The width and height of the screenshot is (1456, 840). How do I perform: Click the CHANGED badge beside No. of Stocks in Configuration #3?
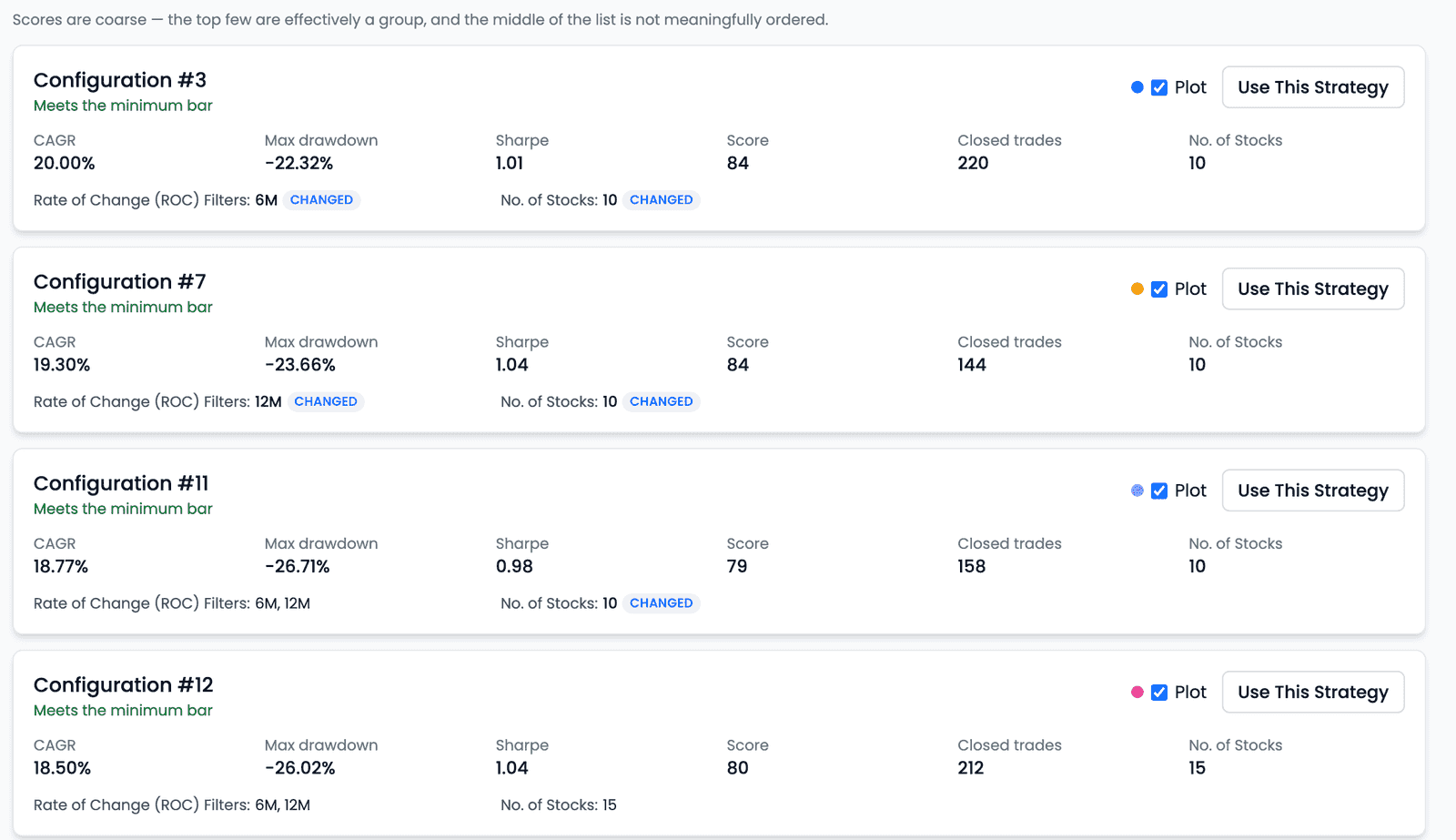click(662, 200)
